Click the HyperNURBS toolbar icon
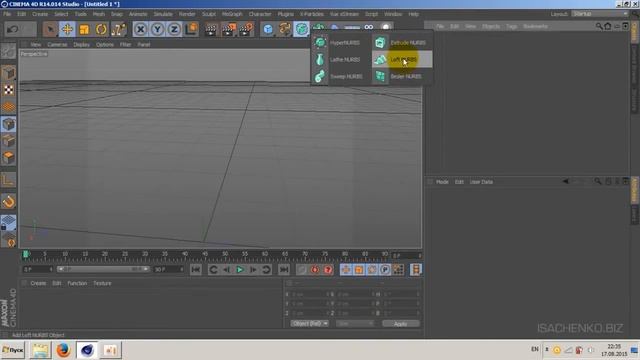The width and height of the screenshot is (640, 360). tap(301, 29)
